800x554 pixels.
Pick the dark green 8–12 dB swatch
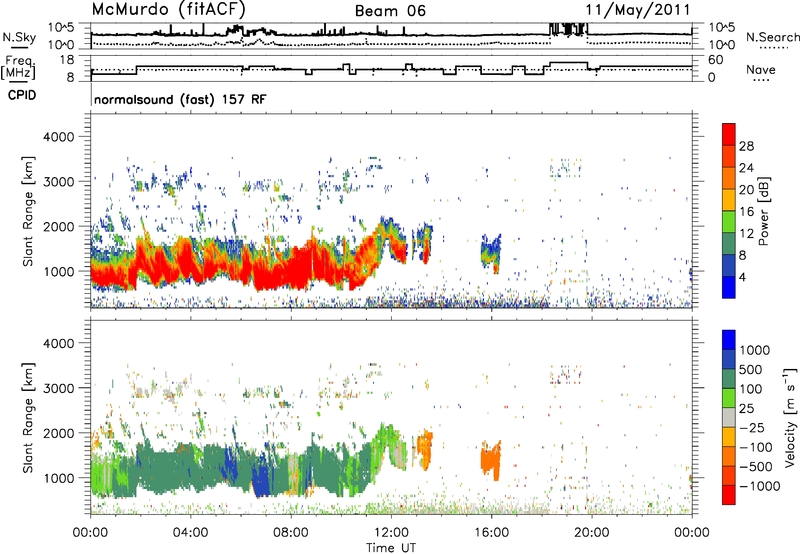click(x=729, y=243)
